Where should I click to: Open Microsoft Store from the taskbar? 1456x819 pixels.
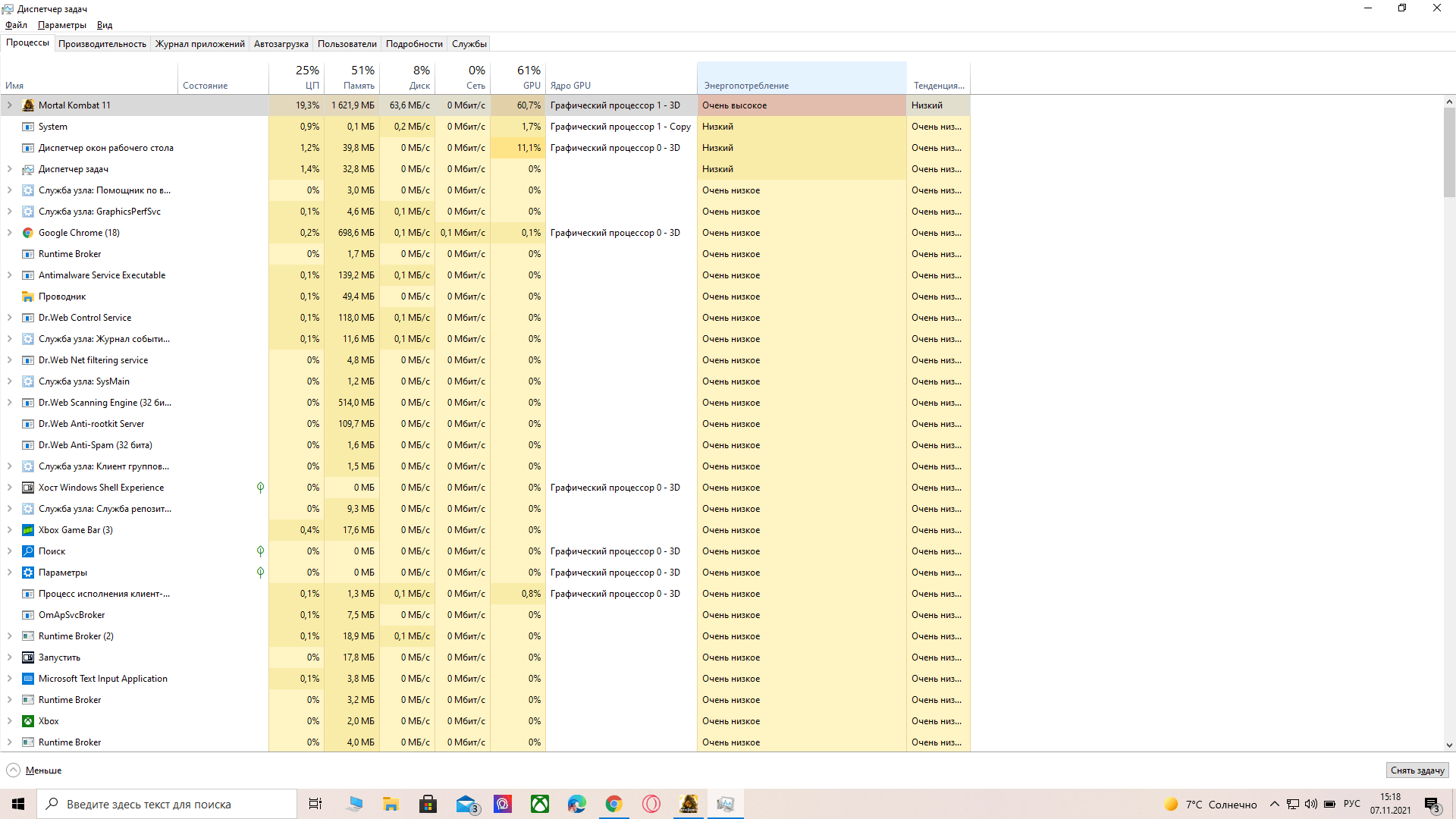(428, 804)
